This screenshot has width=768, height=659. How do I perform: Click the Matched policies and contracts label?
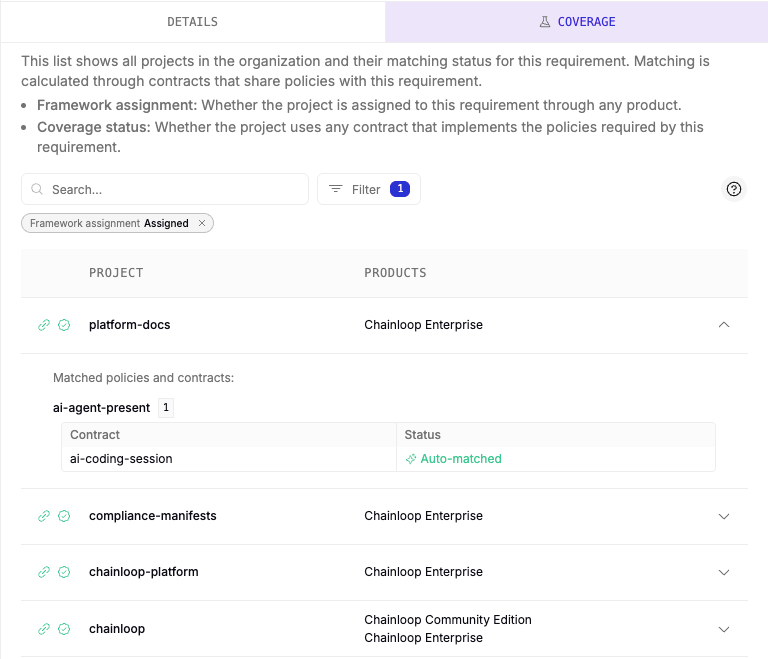coord(144,378)
